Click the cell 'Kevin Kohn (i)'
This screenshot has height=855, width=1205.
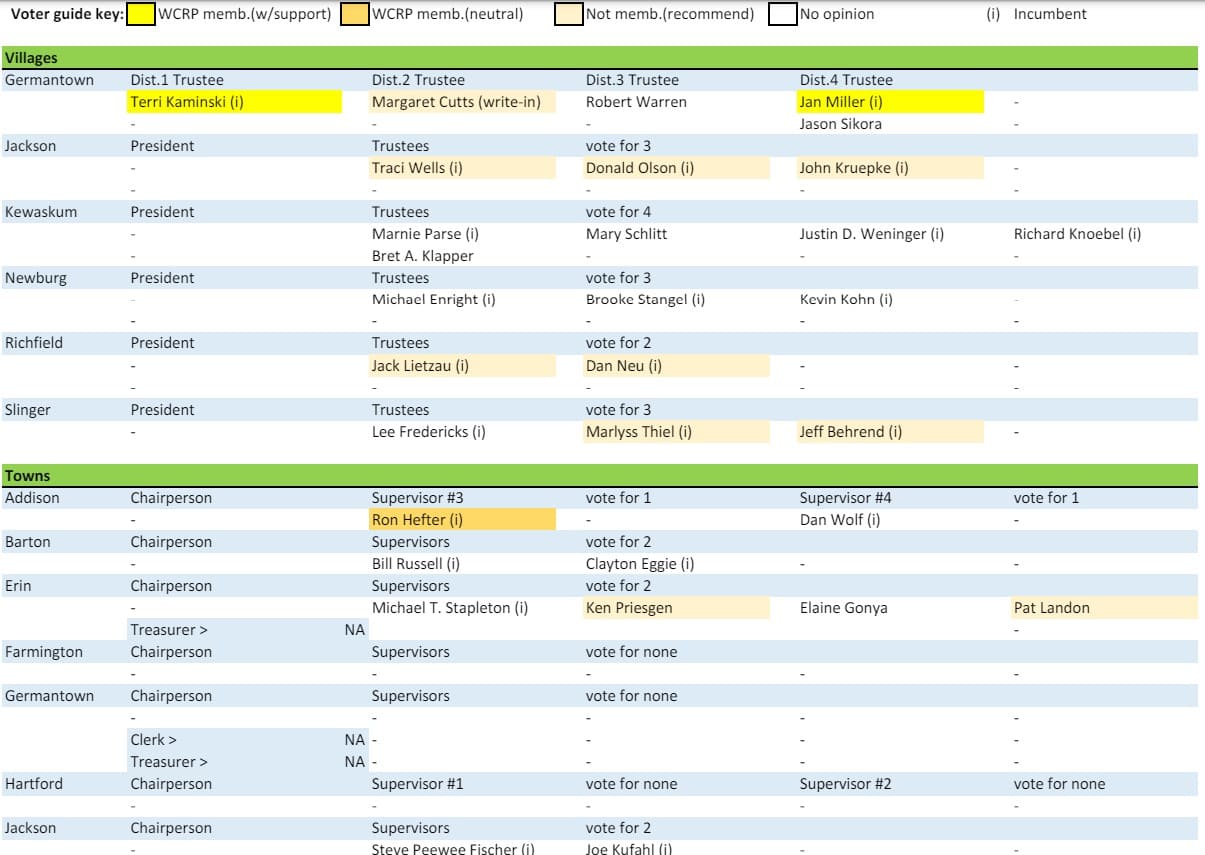pyautogui.click(x=846, y=299)
